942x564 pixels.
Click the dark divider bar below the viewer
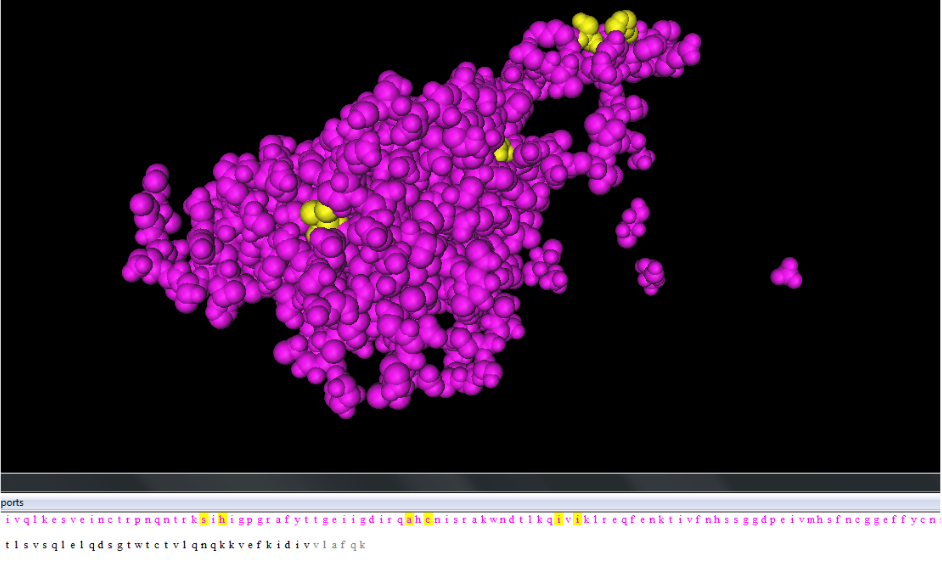pyautogui.click(x=470, y=483)
